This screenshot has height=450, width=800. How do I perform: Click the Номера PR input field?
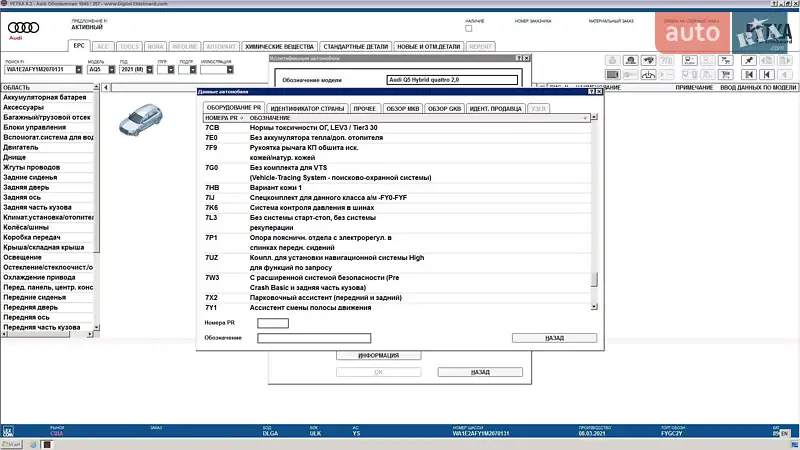pyautogui.click(x=273, y=323)
